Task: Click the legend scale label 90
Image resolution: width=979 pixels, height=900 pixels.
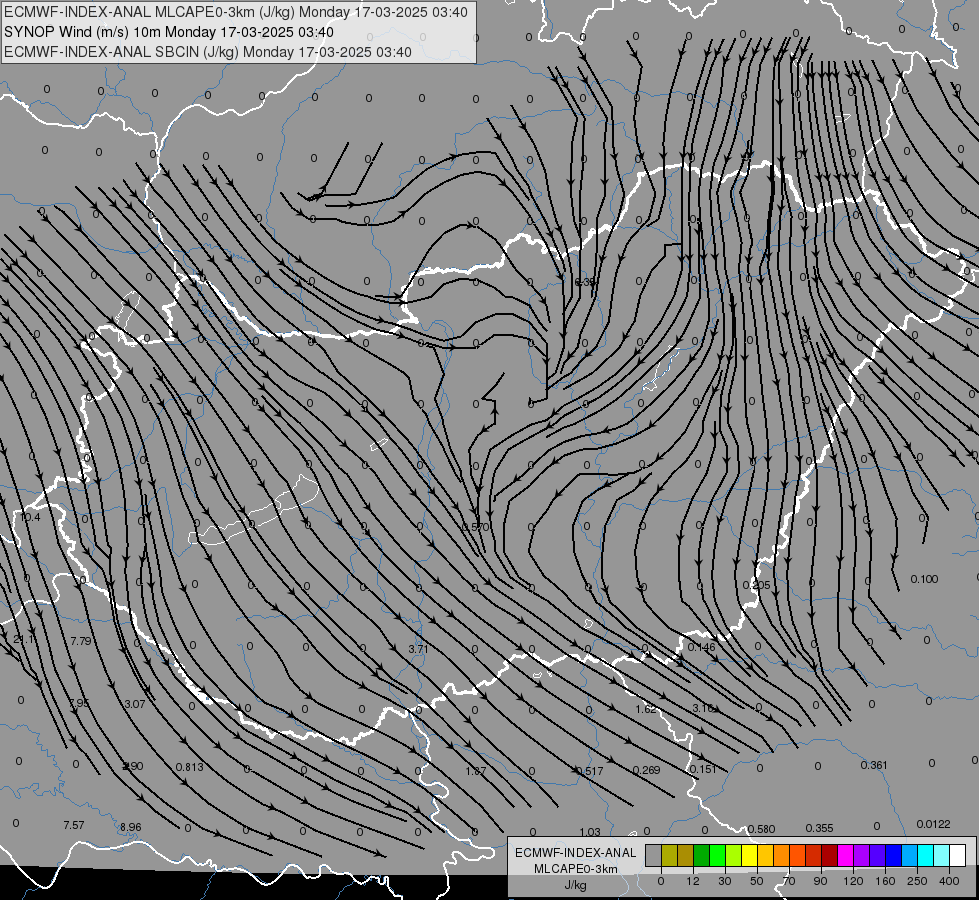Action: (x=820, y=881)
